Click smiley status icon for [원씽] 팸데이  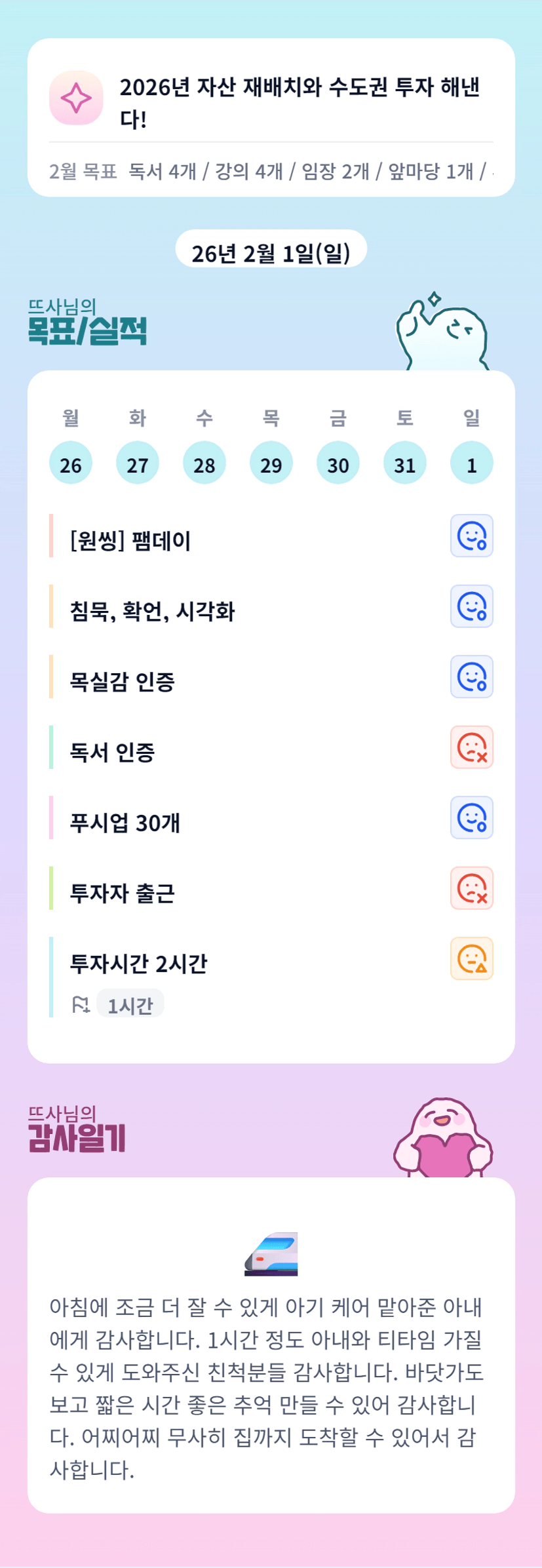point(471,536)
